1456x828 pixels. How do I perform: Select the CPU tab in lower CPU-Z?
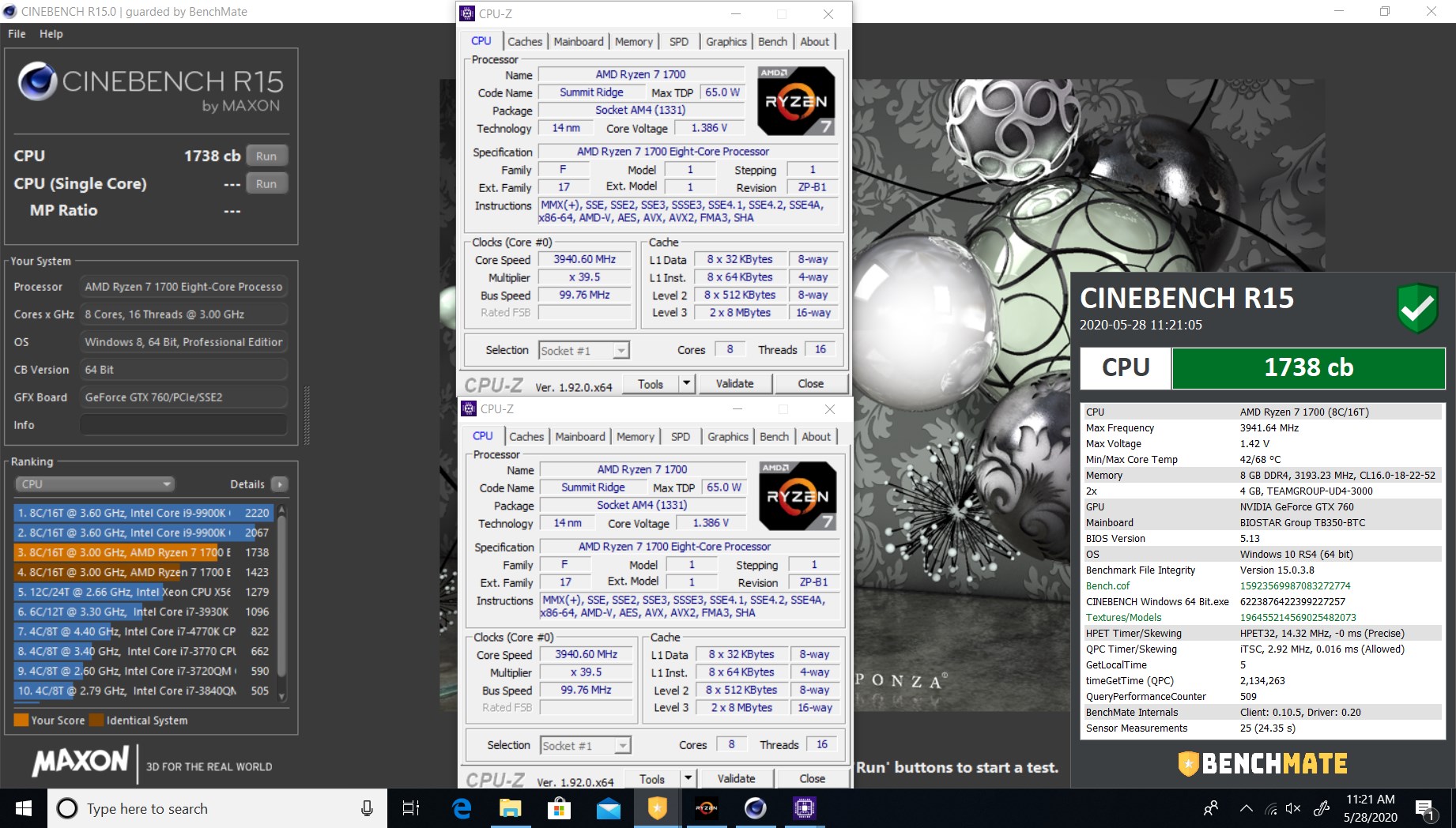pyautogui.click(x=483, y=435)
